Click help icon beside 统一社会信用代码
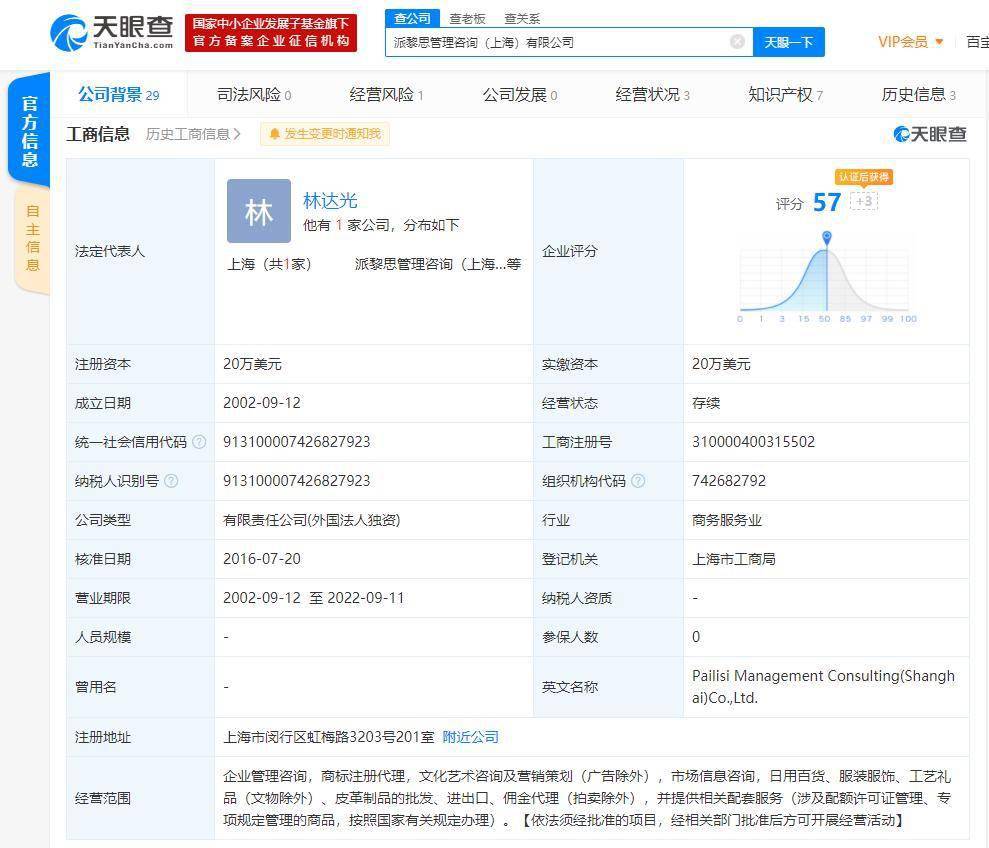 (x=200, y=442)
